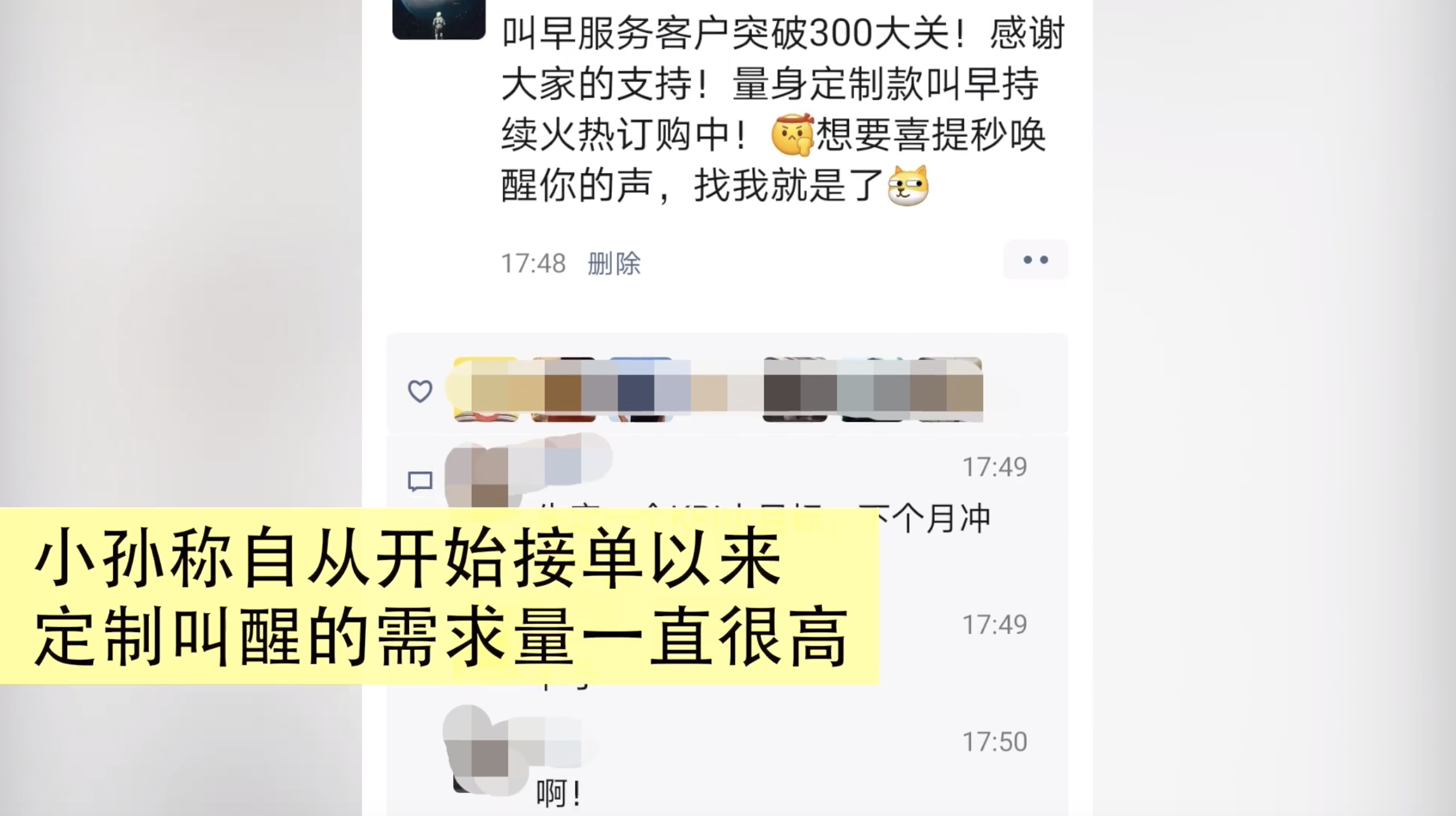The width and height of the screenshot is (1456, 816).
Task: Open the astronaut profile avatar
Action: click(x=438, y=18)
